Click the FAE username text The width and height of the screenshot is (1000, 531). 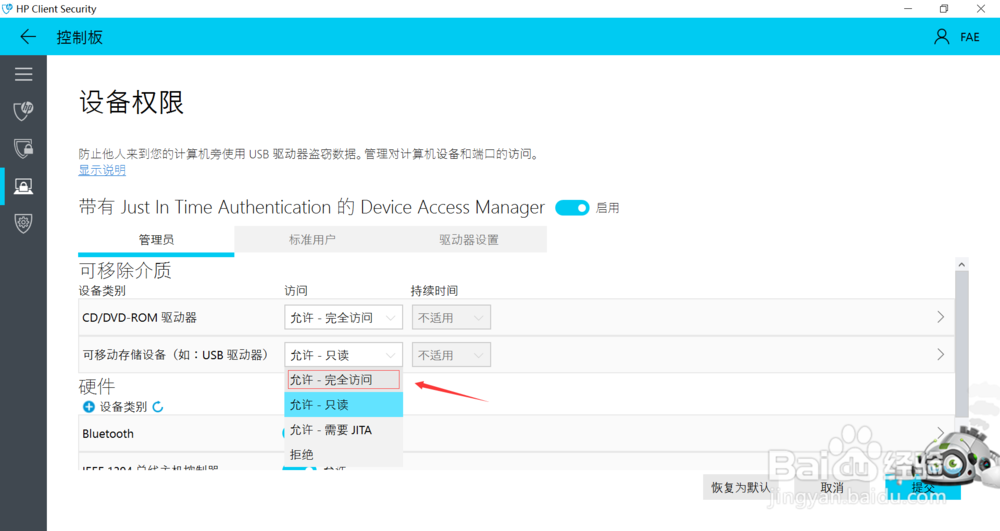coord(969,37)
